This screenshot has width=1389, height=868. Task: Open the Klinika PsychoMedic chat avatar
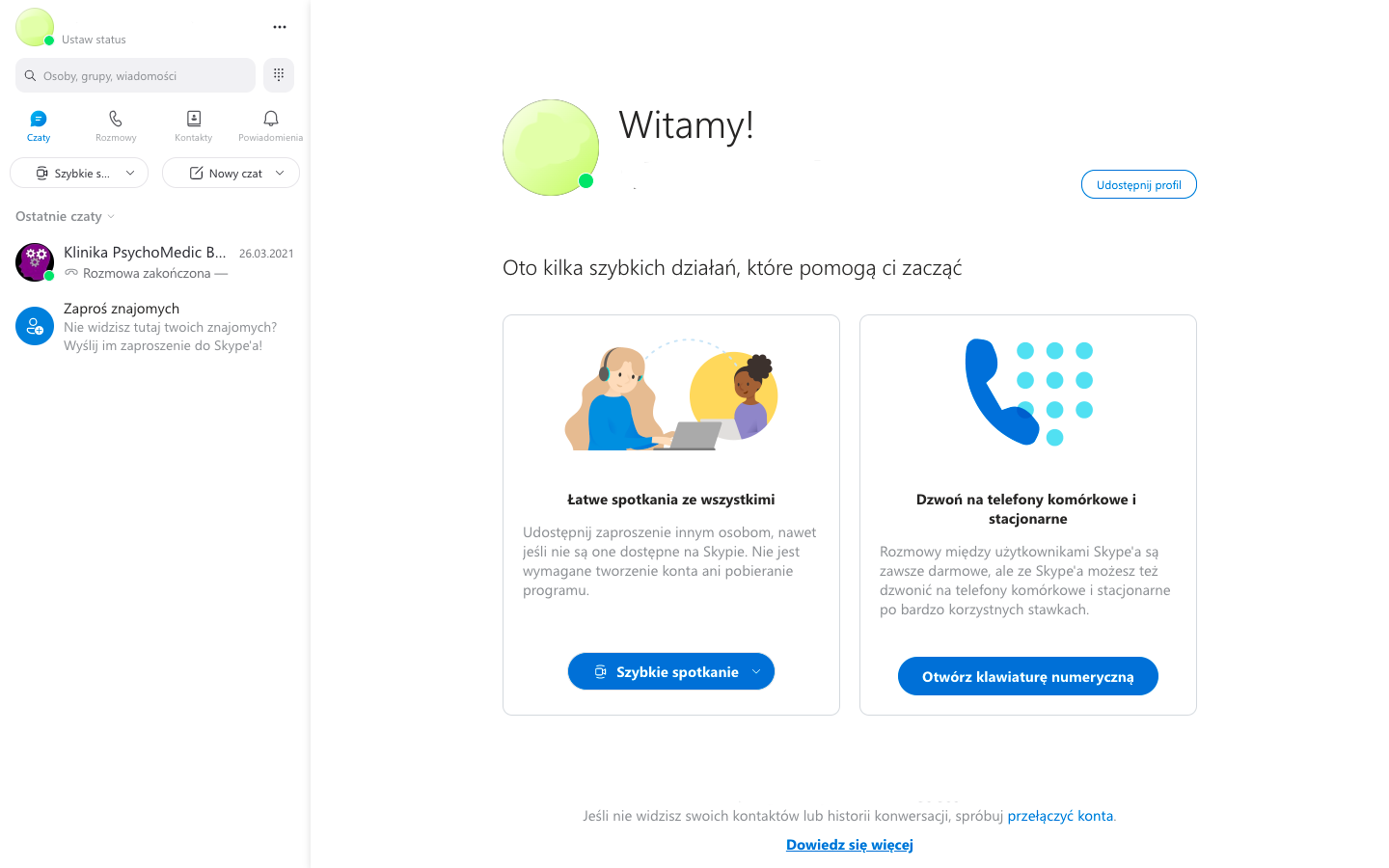pyautogui.click(x=35, y=262)
